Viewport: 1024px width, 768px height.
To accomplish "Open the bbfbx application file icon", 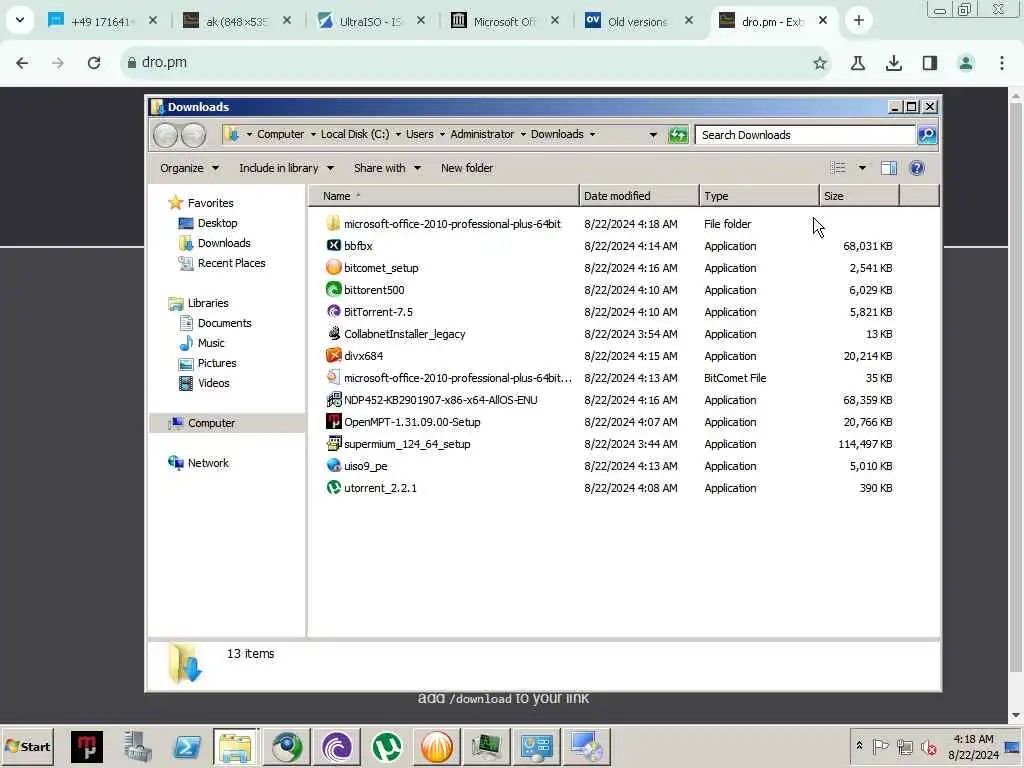I will [x=334, y=246].
